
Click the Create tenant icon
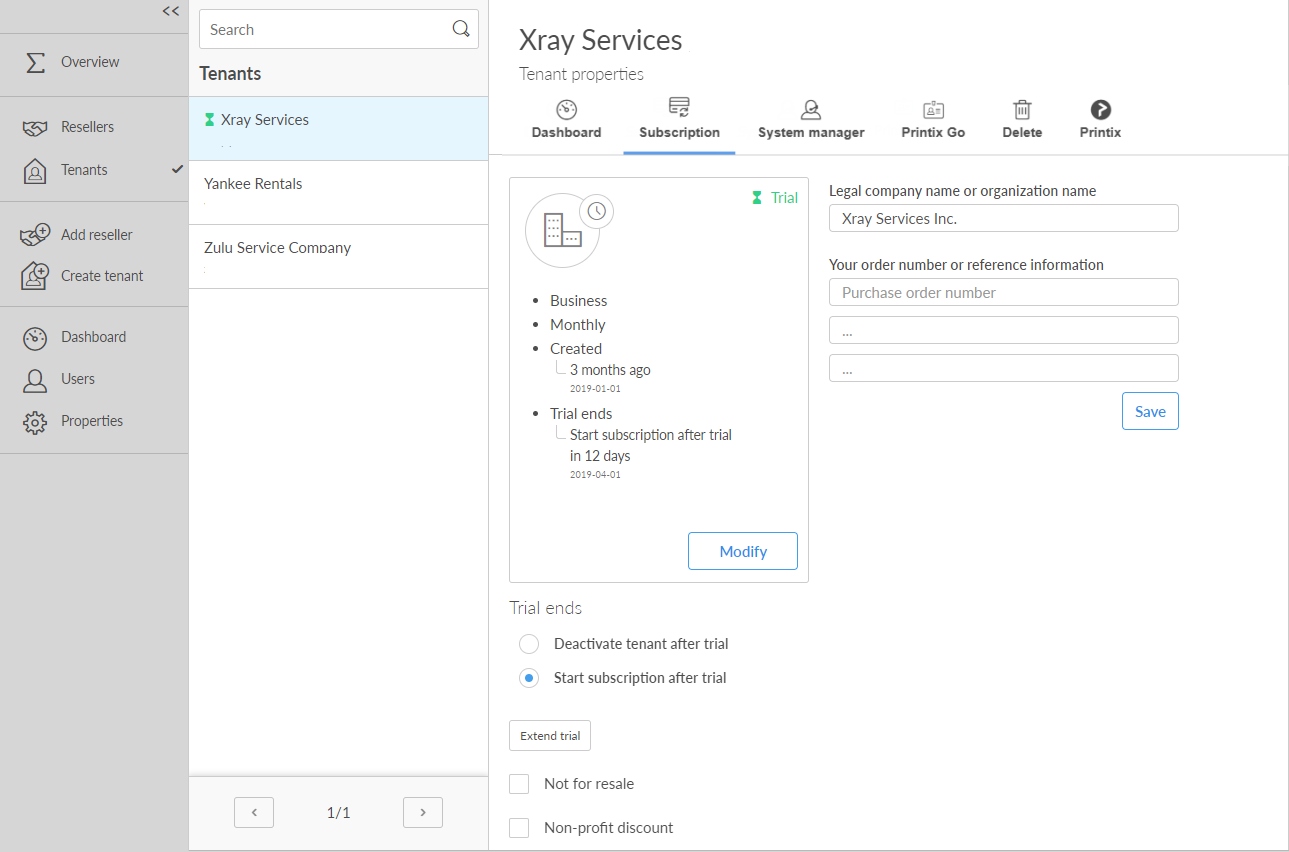tap(35, 276)
